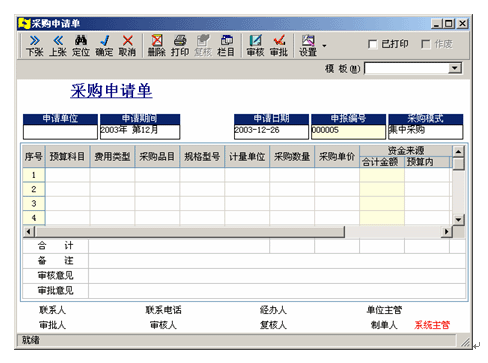Click the 定位 binoculars locate icon
The height and width of the screenshot is (363, 488).
point(81,46)
